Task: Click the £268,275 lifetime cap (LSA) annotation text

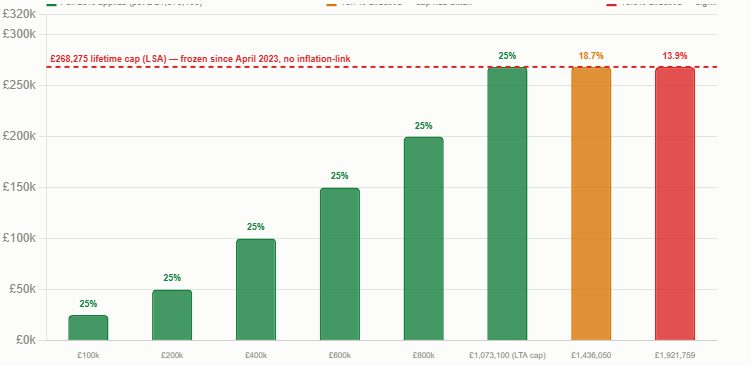Action: (200, 59)
